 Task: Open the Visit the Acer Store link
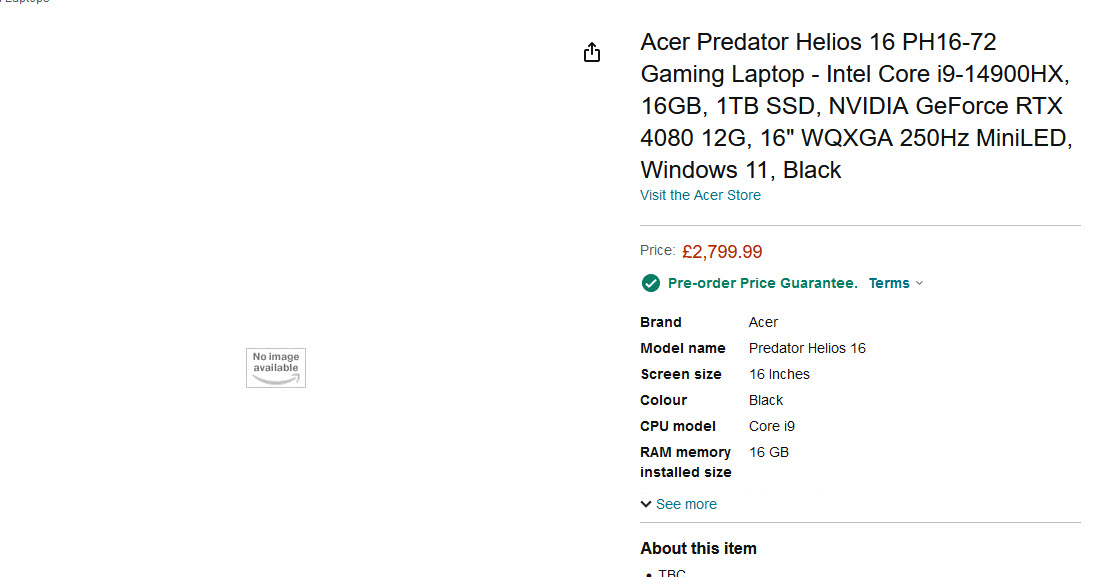click(700, 195)
